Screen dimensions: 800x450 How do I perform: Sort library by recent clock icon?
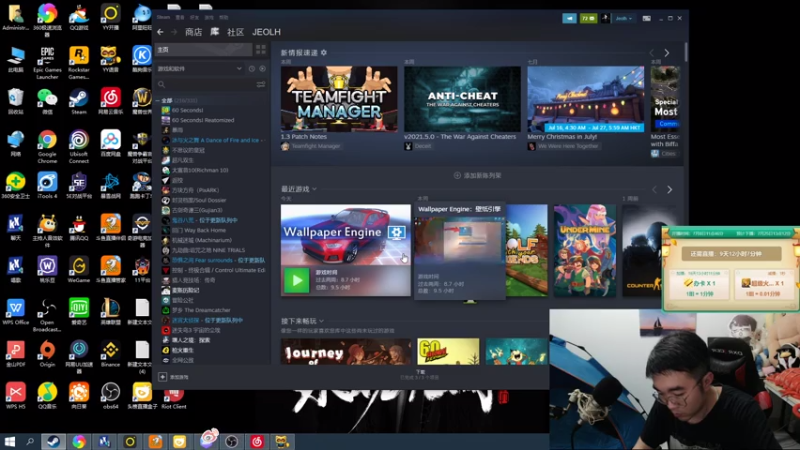(252, 68)
